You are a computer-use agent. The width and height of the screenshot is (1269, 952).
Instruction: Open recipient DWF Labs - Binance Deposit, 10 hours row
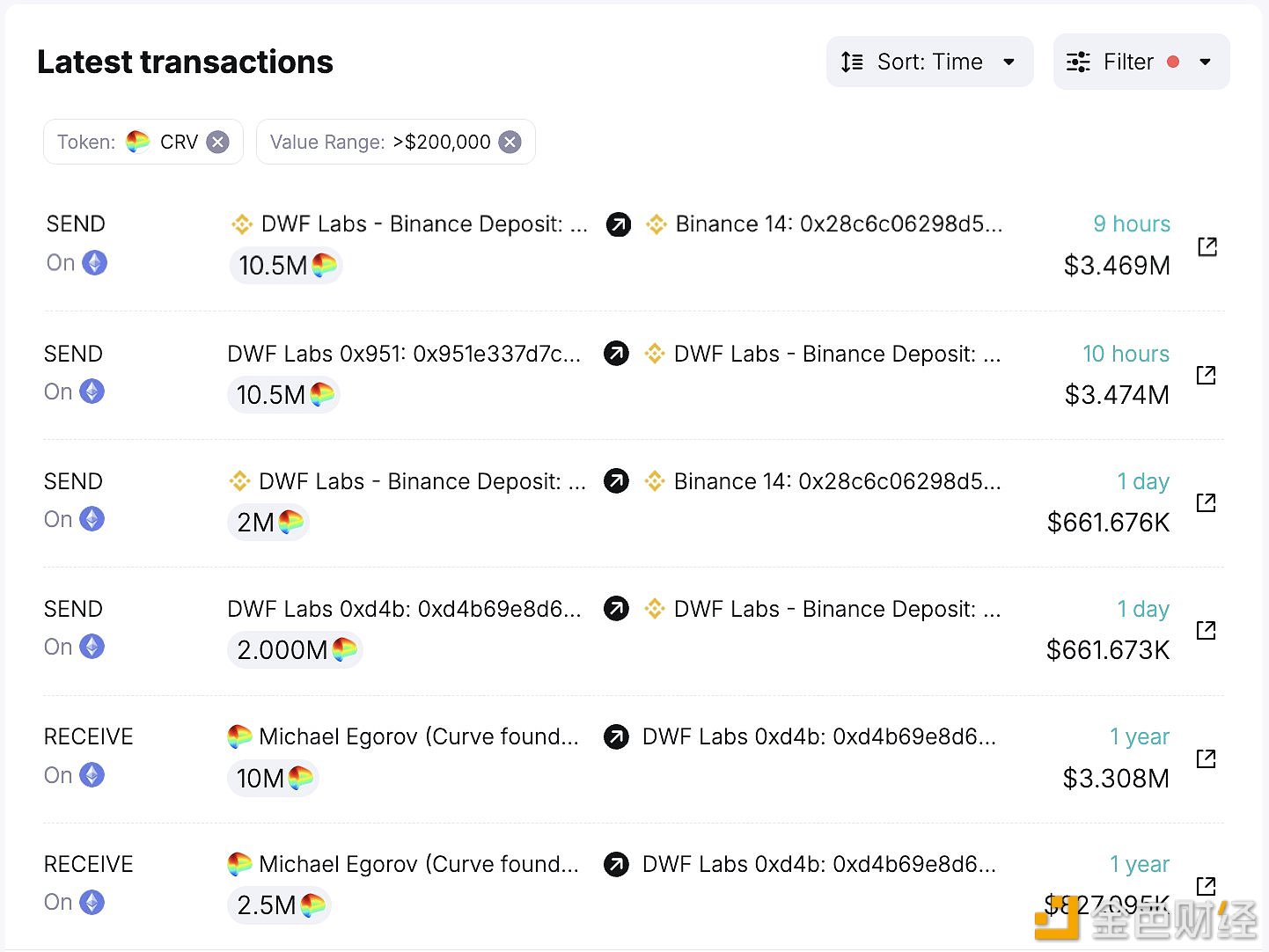(x=823, y=354)
